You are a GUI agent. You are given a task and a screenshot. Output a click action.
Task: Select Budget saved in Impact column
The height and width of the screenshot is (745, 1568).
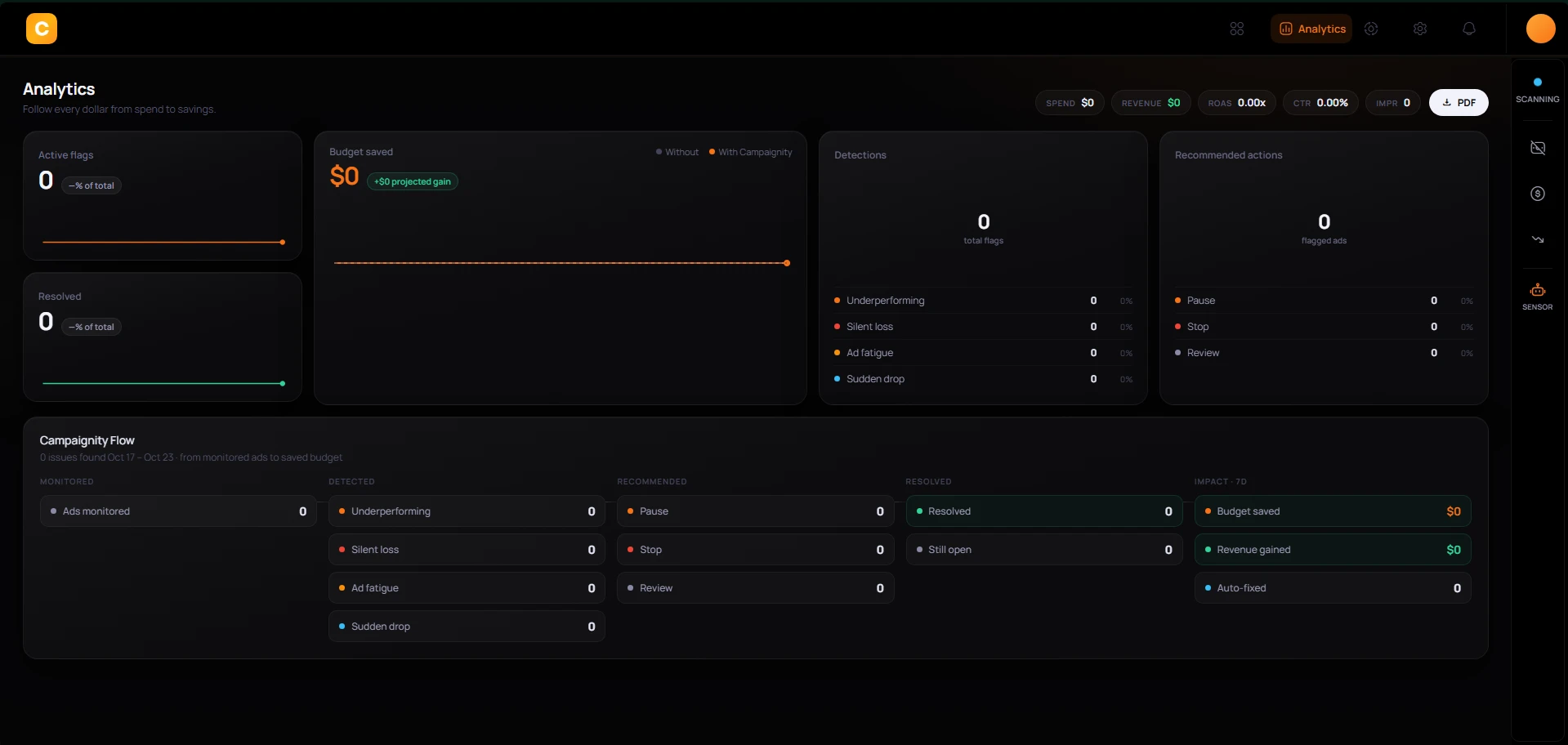tap(1333, 511)
